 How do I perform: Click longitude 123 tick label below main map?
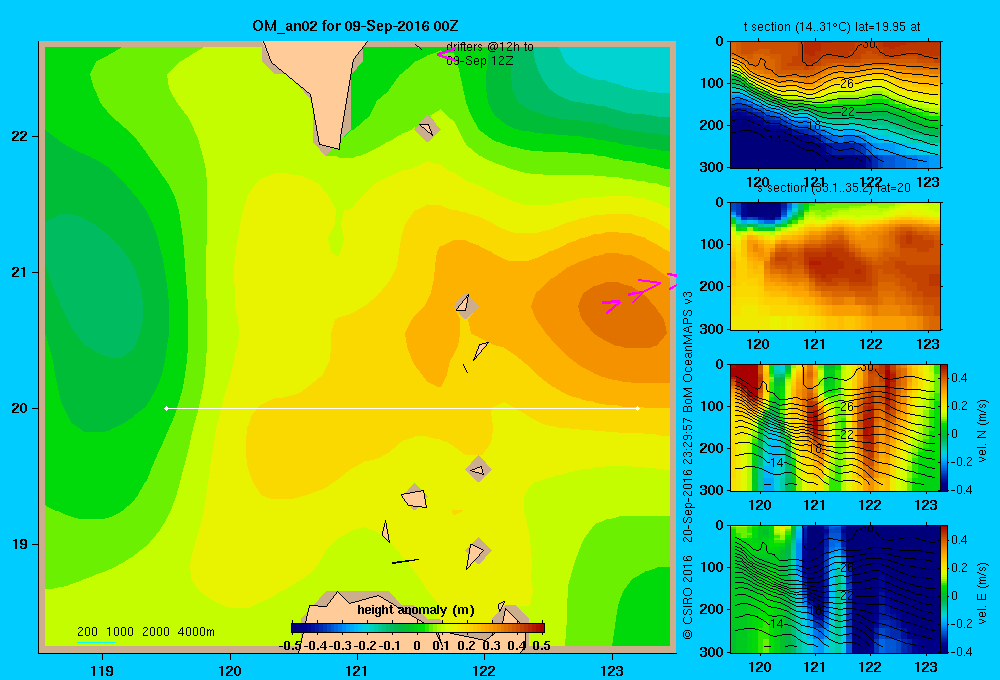point(612,670)
